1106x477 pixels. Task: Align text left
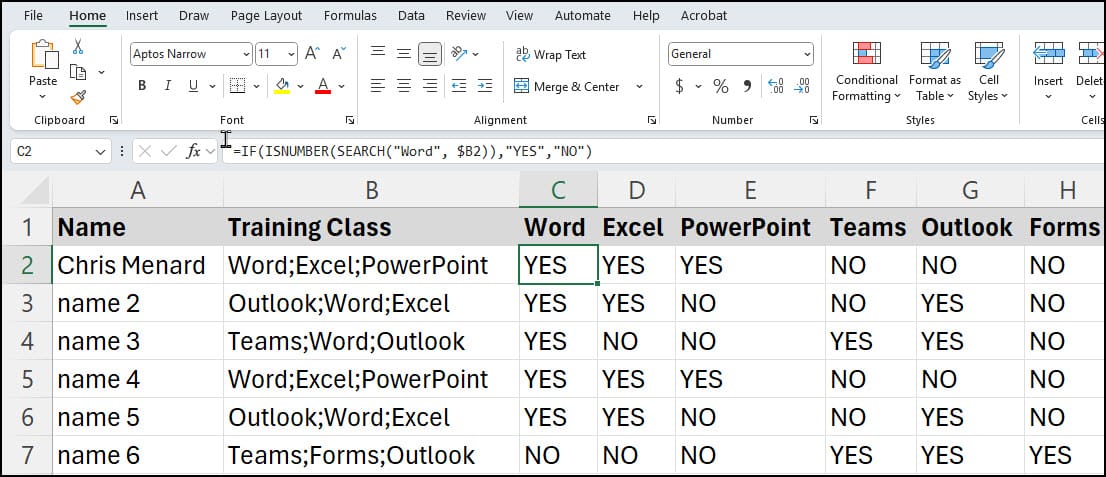click(378, 86)
